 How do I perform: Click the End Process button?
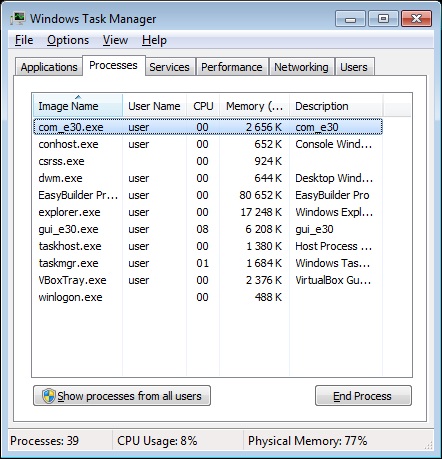[x=363, y=396]
